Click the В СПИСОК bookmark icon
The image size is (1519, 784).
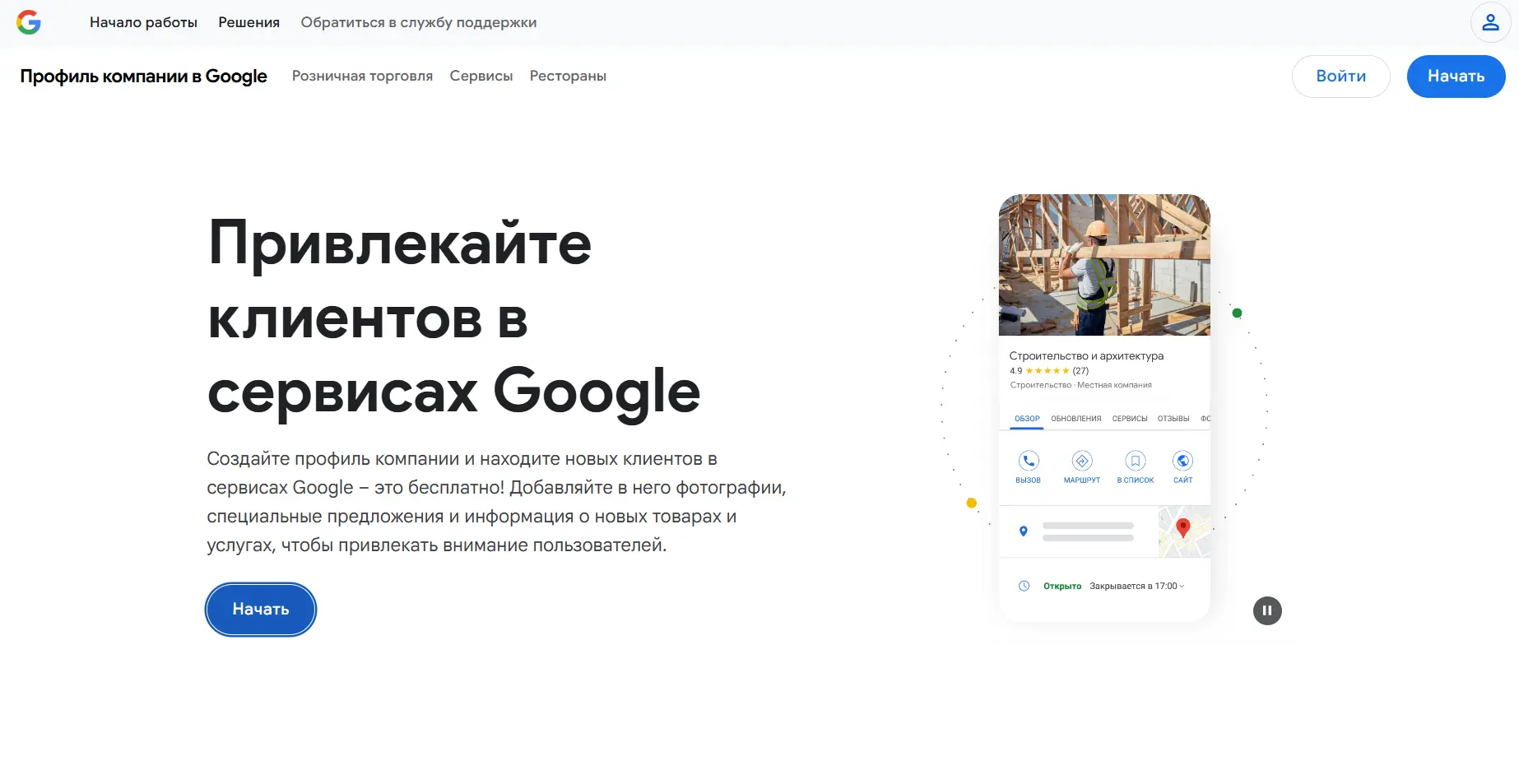click(x=1135, y=461)
